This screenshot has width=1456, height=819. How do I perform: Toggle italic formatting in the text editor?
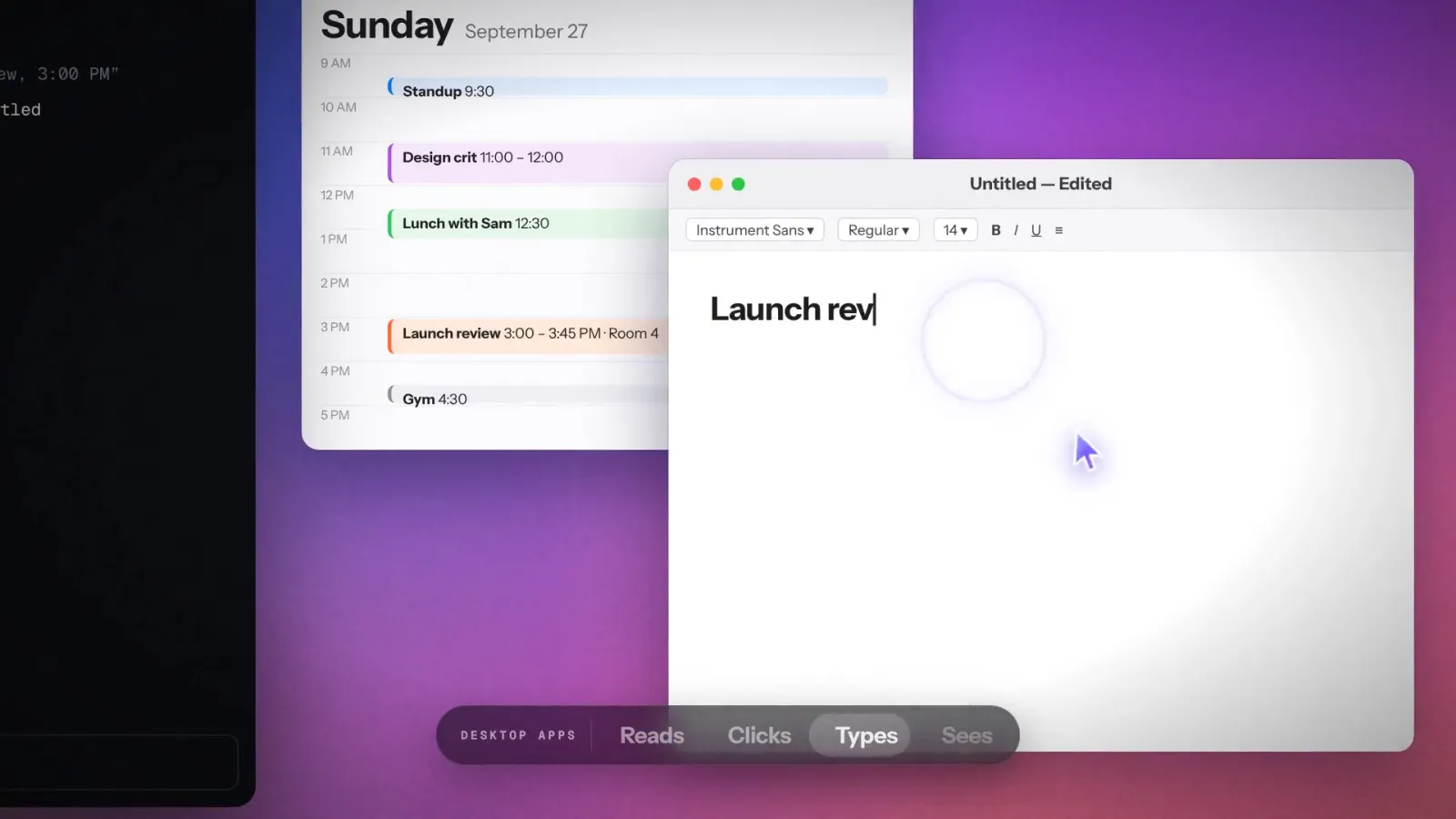(1016, 230)
